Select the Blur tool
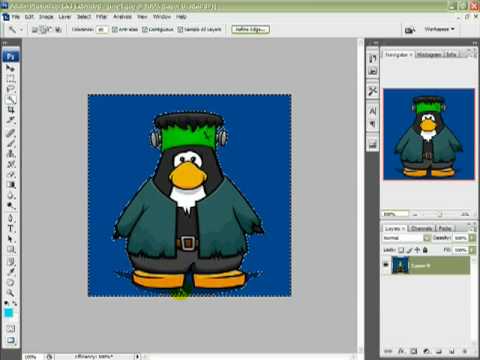The width and height of the screenshot is (480, 360). point(10,195)
